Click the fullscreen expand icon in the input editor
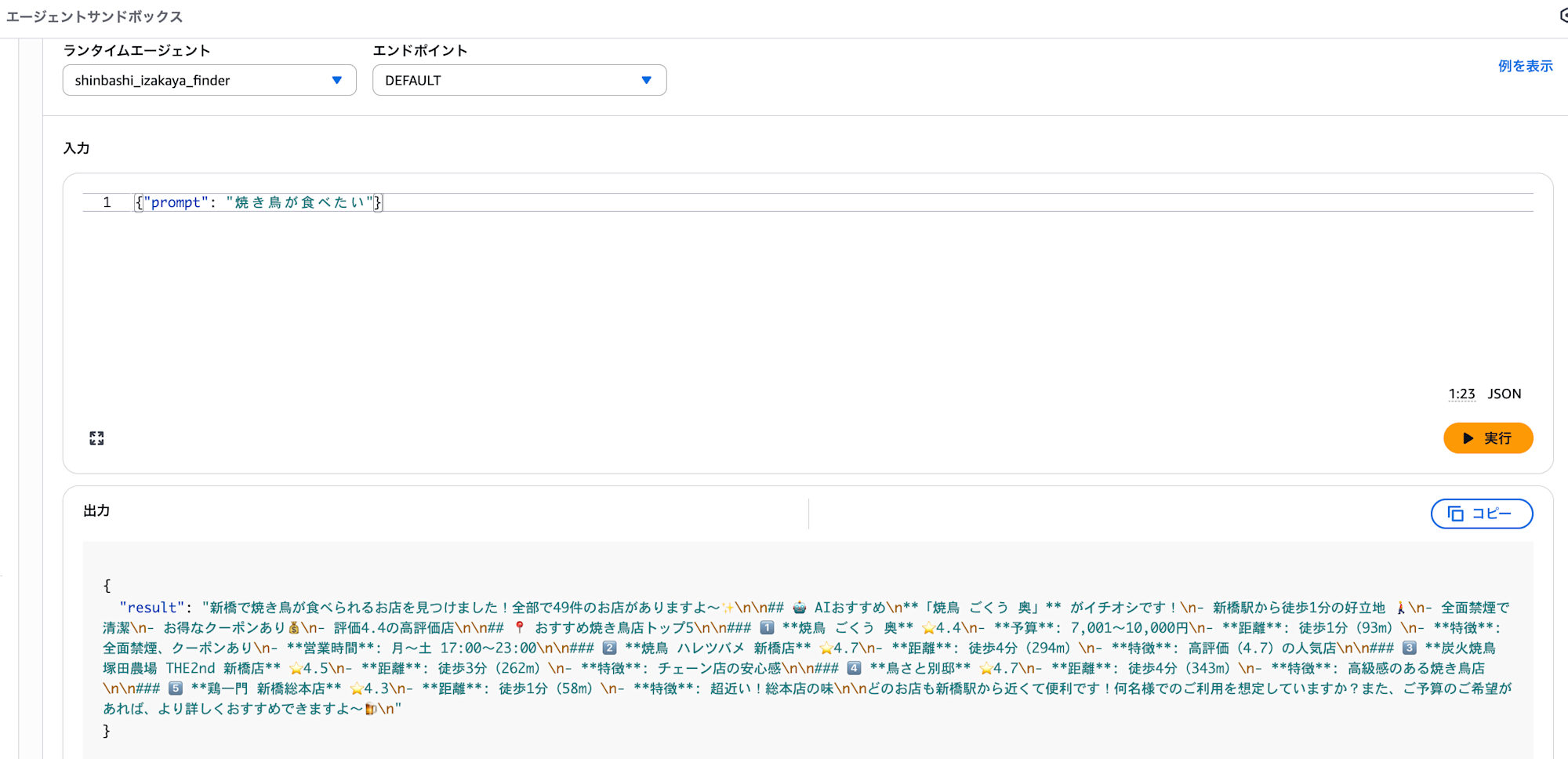The height and width of the screenshot is (759, 1568). 97,438
